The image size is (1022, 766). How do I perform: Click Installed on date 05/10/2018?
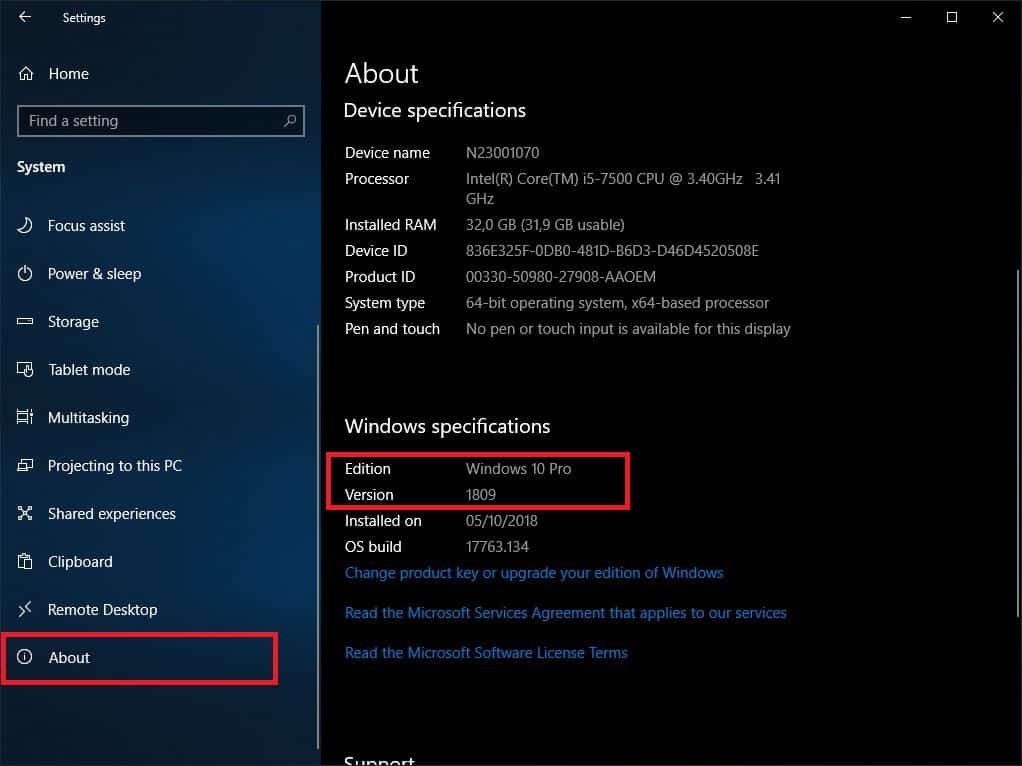(x=502, y=521)
